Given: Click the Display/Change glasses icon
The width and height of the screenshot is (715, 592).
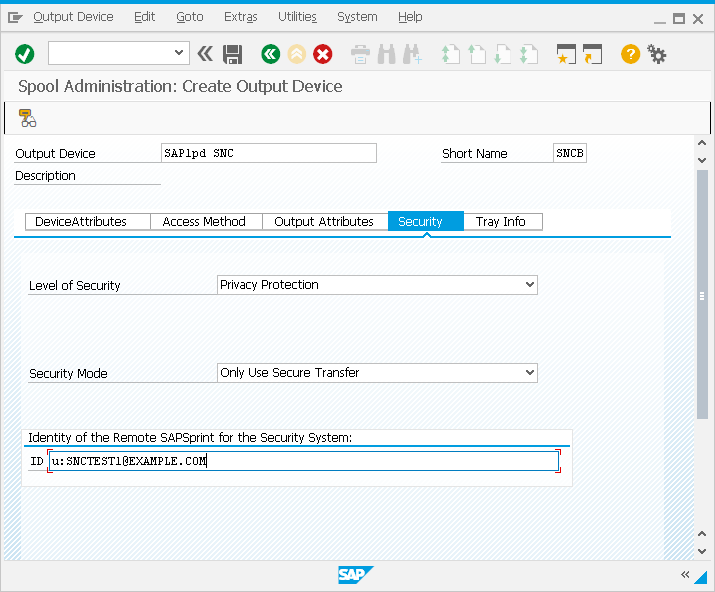Looking at the screenshot, I should pos(27,118).
